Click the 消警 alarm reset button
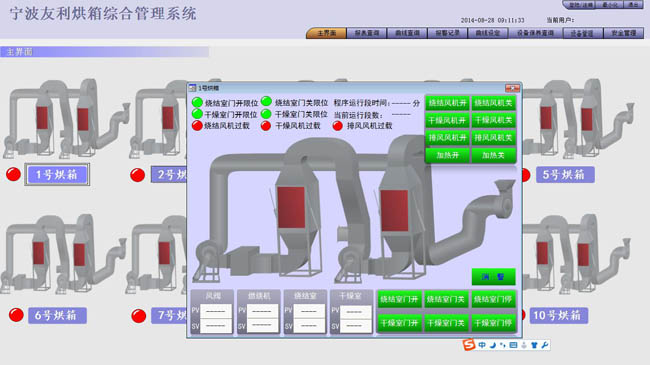 [493, 277]
